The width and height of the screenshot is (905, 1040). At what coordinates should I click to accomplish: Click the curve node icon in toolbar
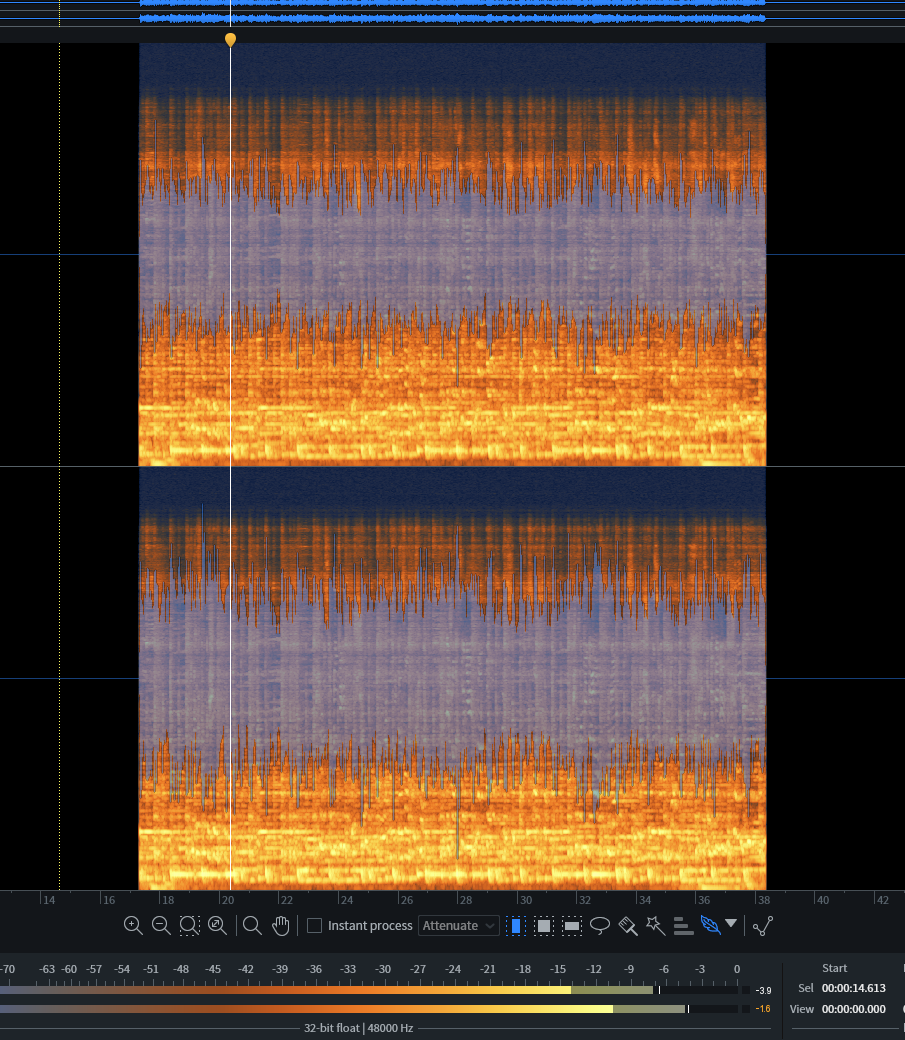coord(763,926)
